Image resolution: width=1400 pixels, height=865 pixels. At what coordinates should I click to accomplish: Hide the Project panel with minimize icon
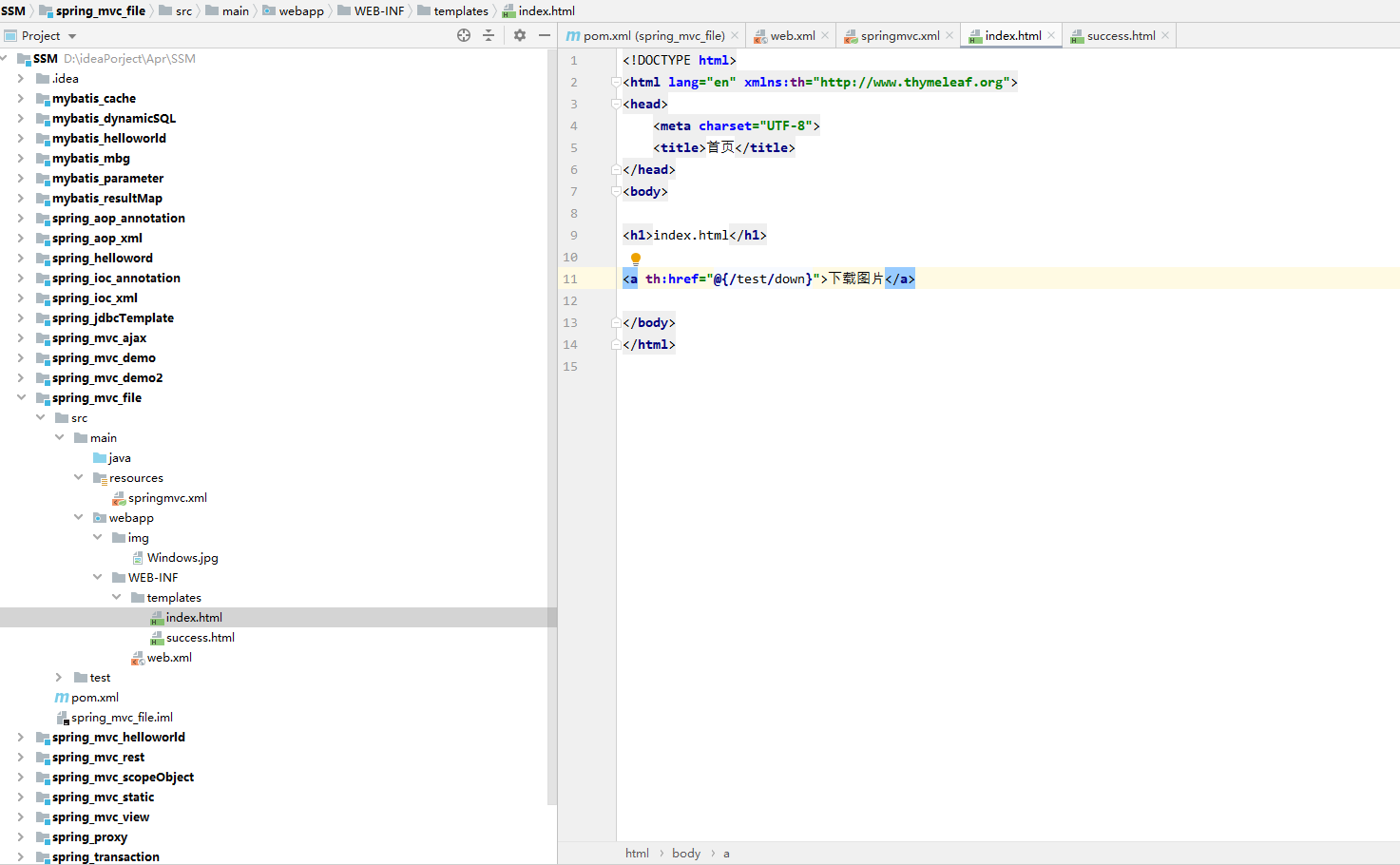pyautogui.click(x=544, y=35)
